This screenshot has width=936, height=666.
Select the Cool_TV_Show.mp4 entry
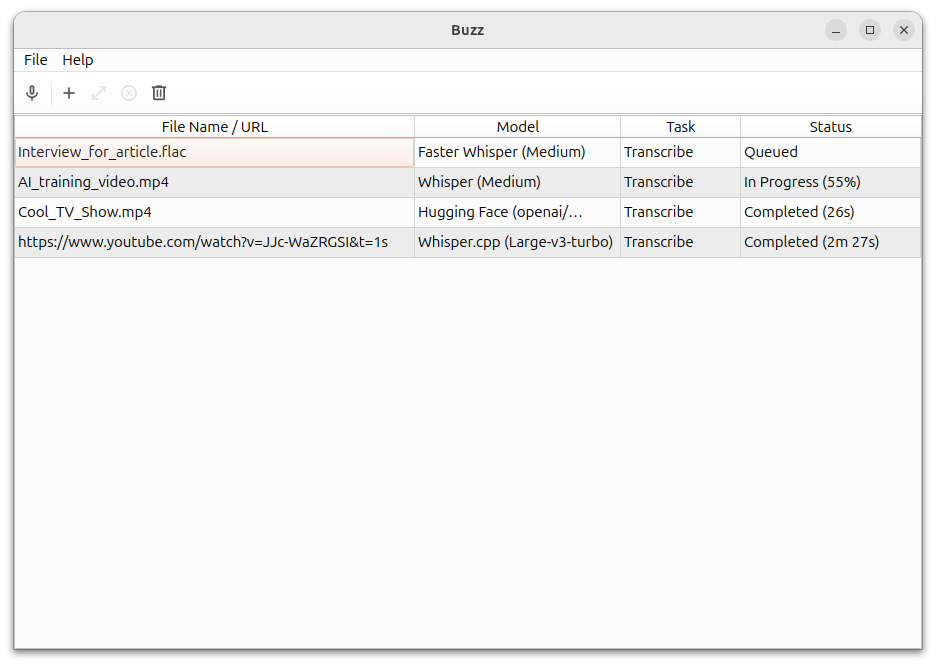click(85, 212)
